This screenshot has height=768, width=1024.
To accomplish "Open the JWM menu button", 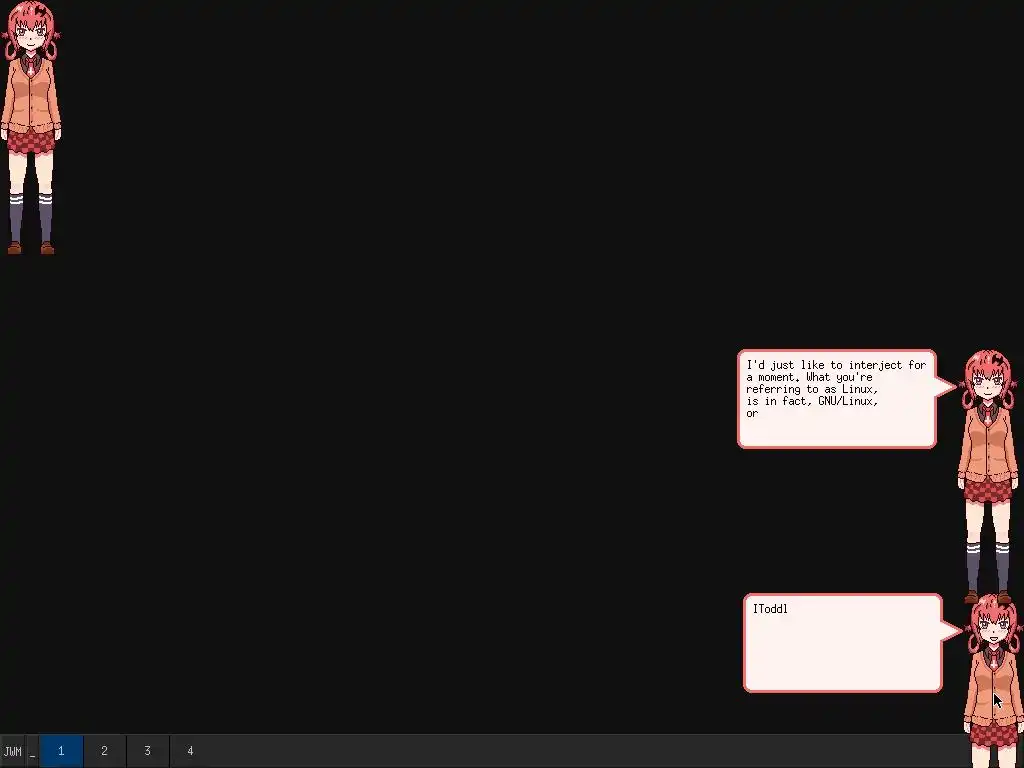I will (12, 751).
